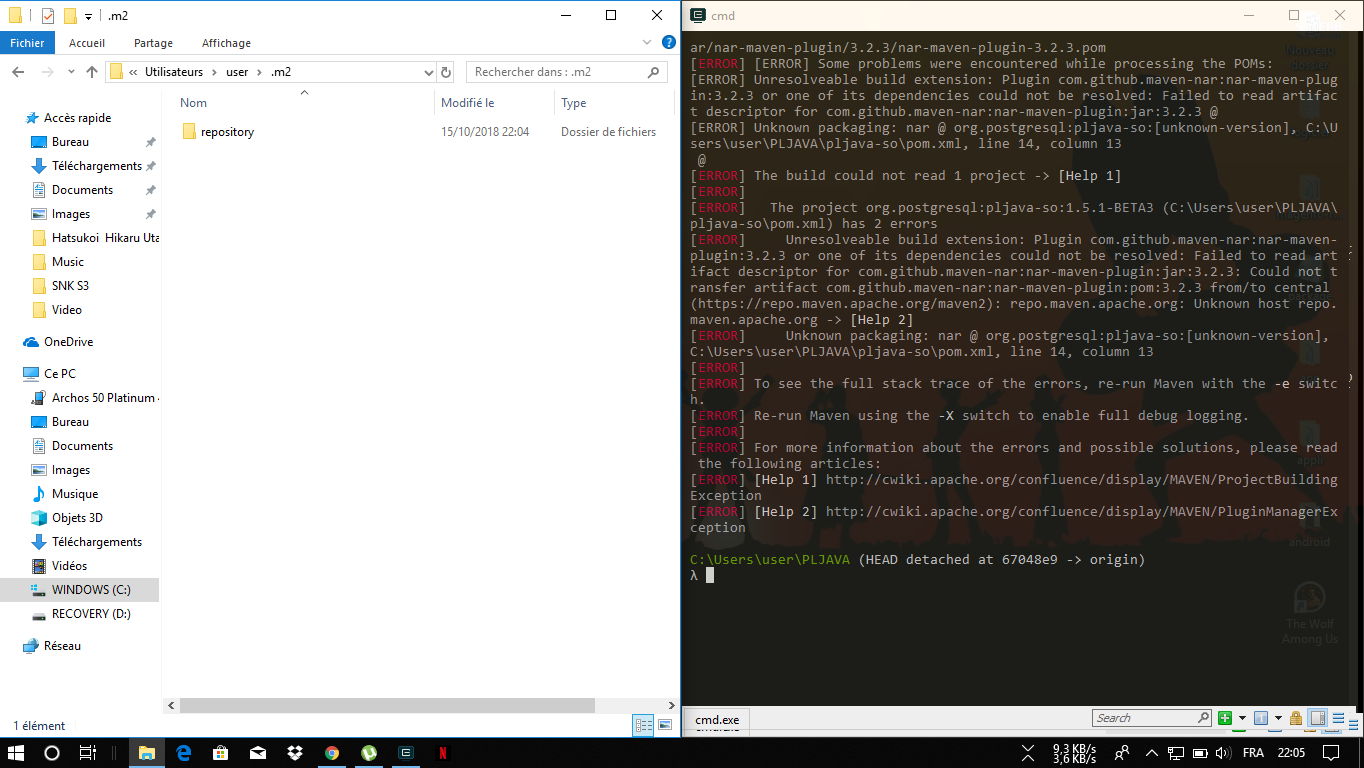Toggle the scroll lock padlock in ConEmu's status bar
The width and height of the screenshot is (1364, 768).
pyautogui.click(x=1296, y=717)
